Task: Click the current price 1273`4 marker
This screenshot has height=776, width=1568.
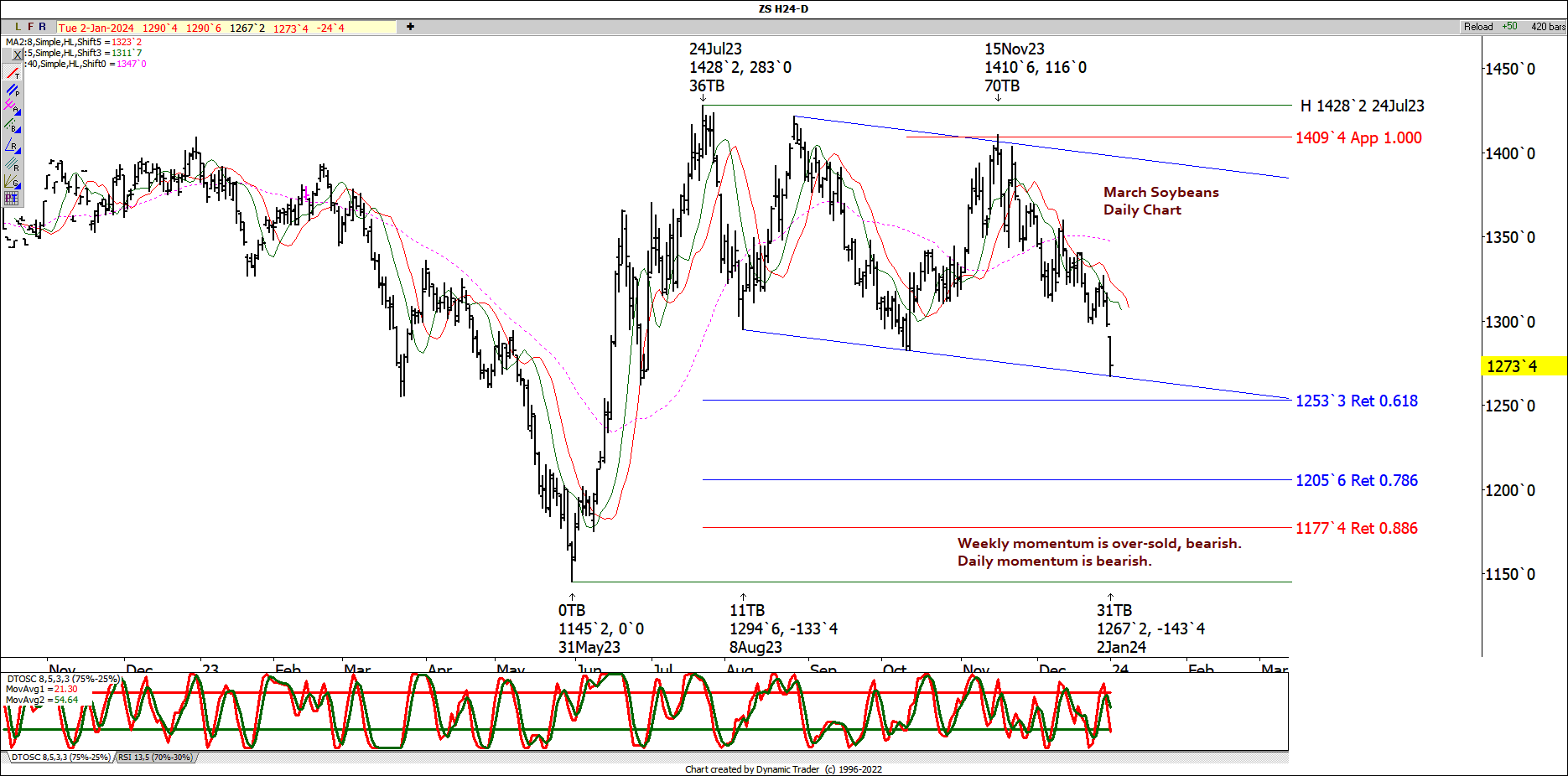Action: [x=1523, y=366]
